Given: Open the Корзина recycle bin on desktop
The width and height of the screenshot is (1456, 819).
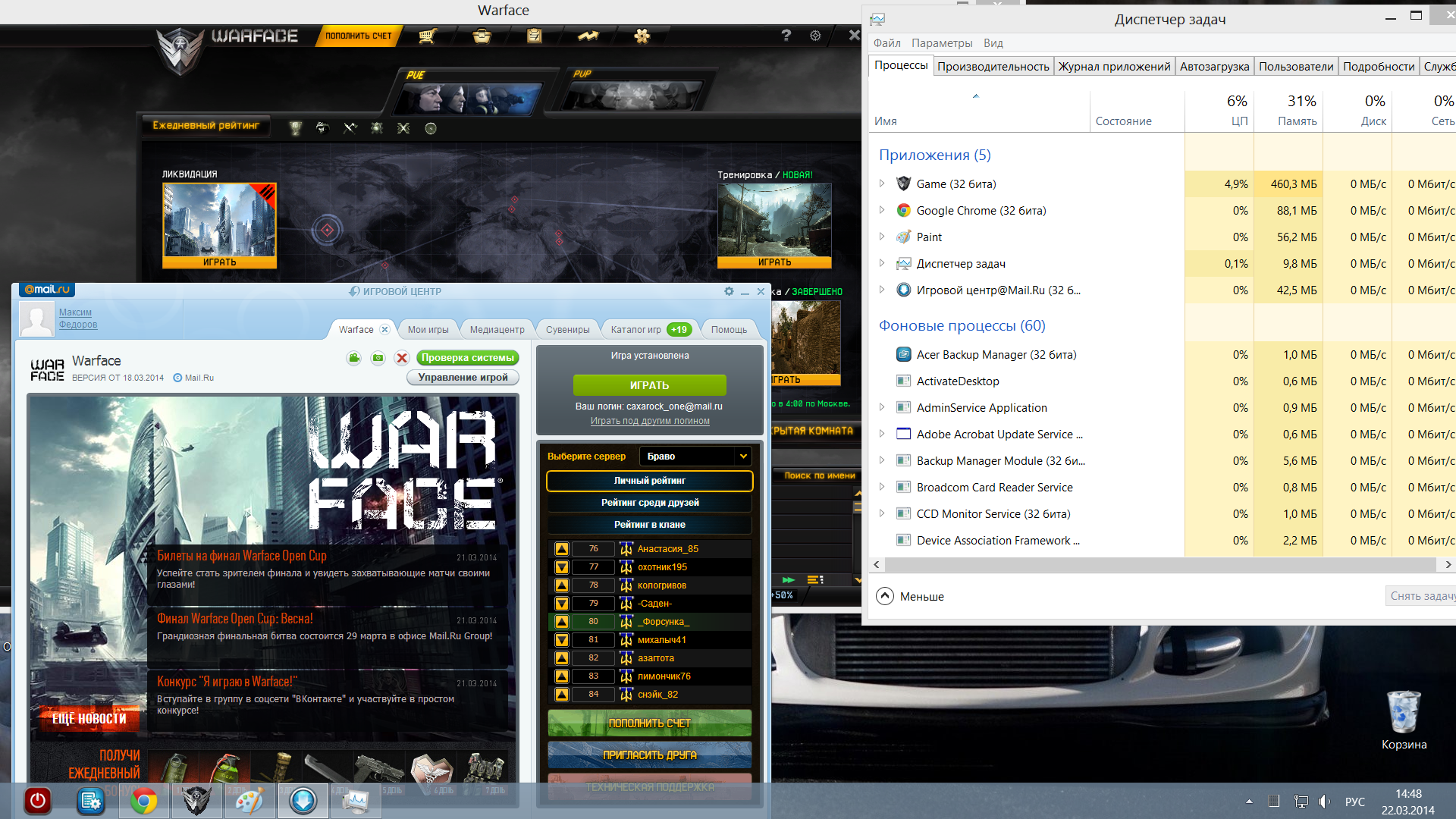Looking at the screenshot, I should (x=1404, y=720).
